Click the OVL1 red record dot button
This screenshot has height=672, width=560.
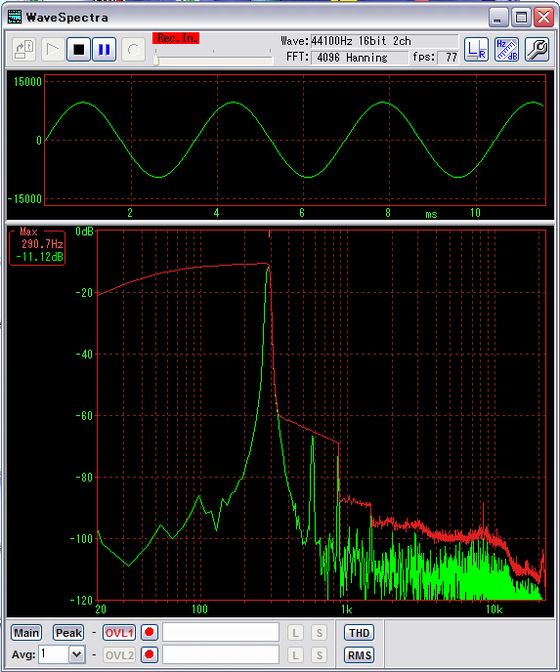[x=149, y=632]
